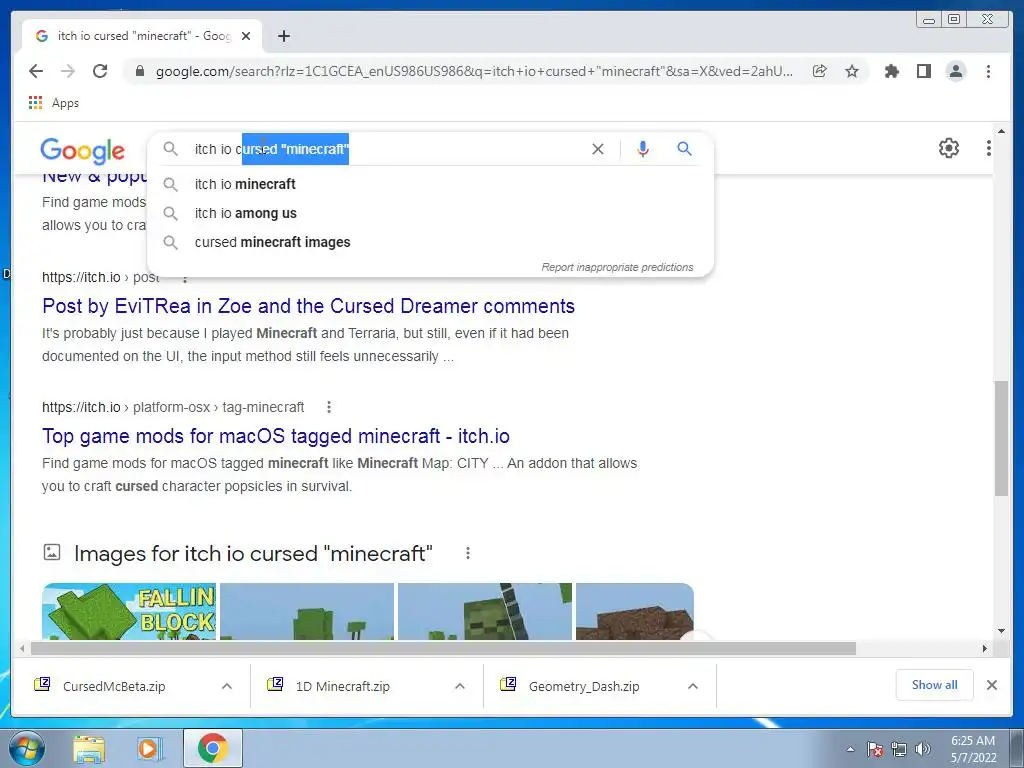Expand options for 1D Minecraft.zip download

tap(460, 686)
